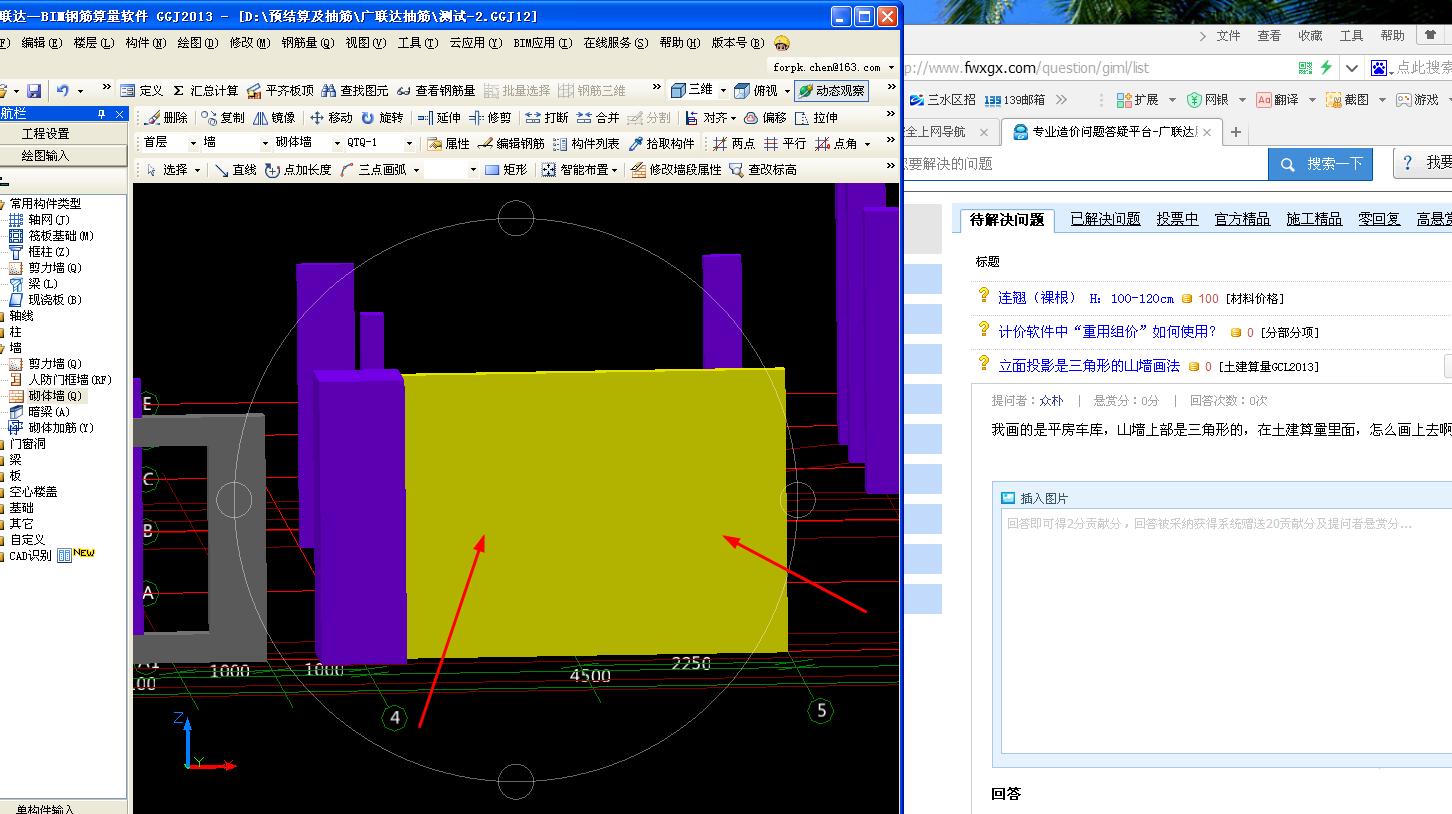Click 延伸 extend tool

439,118
